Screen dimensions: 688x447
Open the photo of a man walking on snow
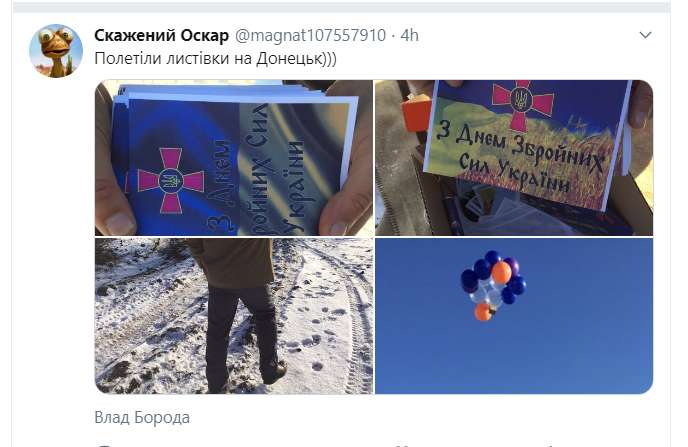233,316
